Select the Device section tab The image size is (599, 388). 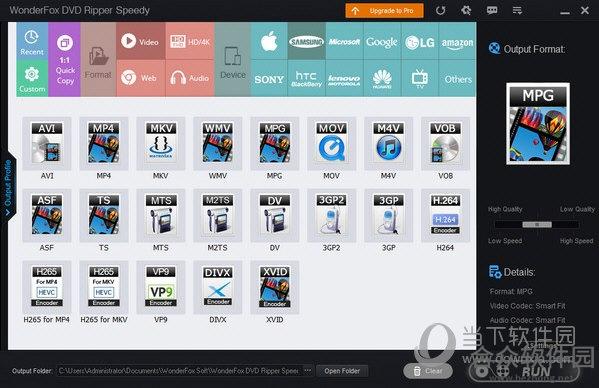click(233, 59)
